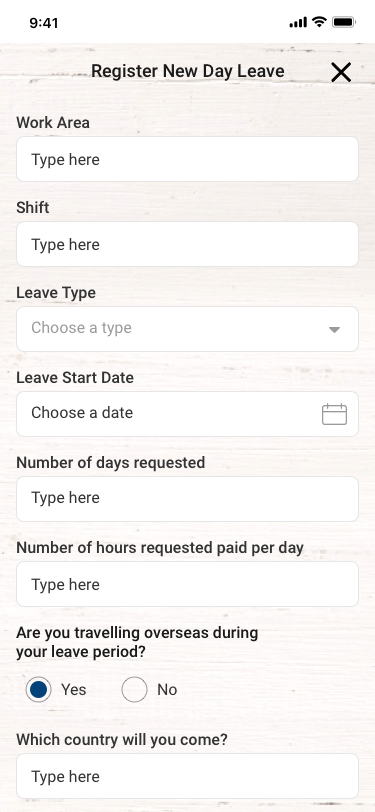Image resolution: width=375 pixels, height=812 pixels.
Task: Tap the Leave Type field label
Action: (x=56, y=293)
